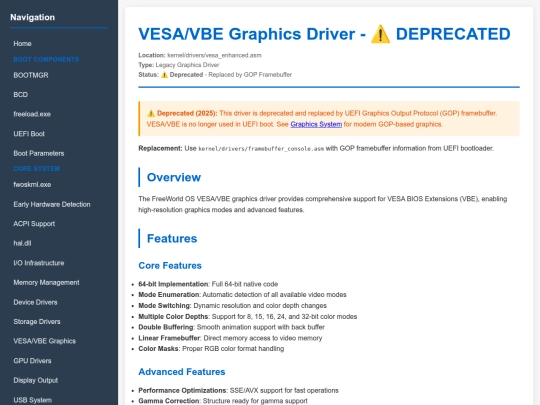Click the warning icon beside Status Deprecated
The height and width of the screenshot is (405, 540).
tap(164, 75)
